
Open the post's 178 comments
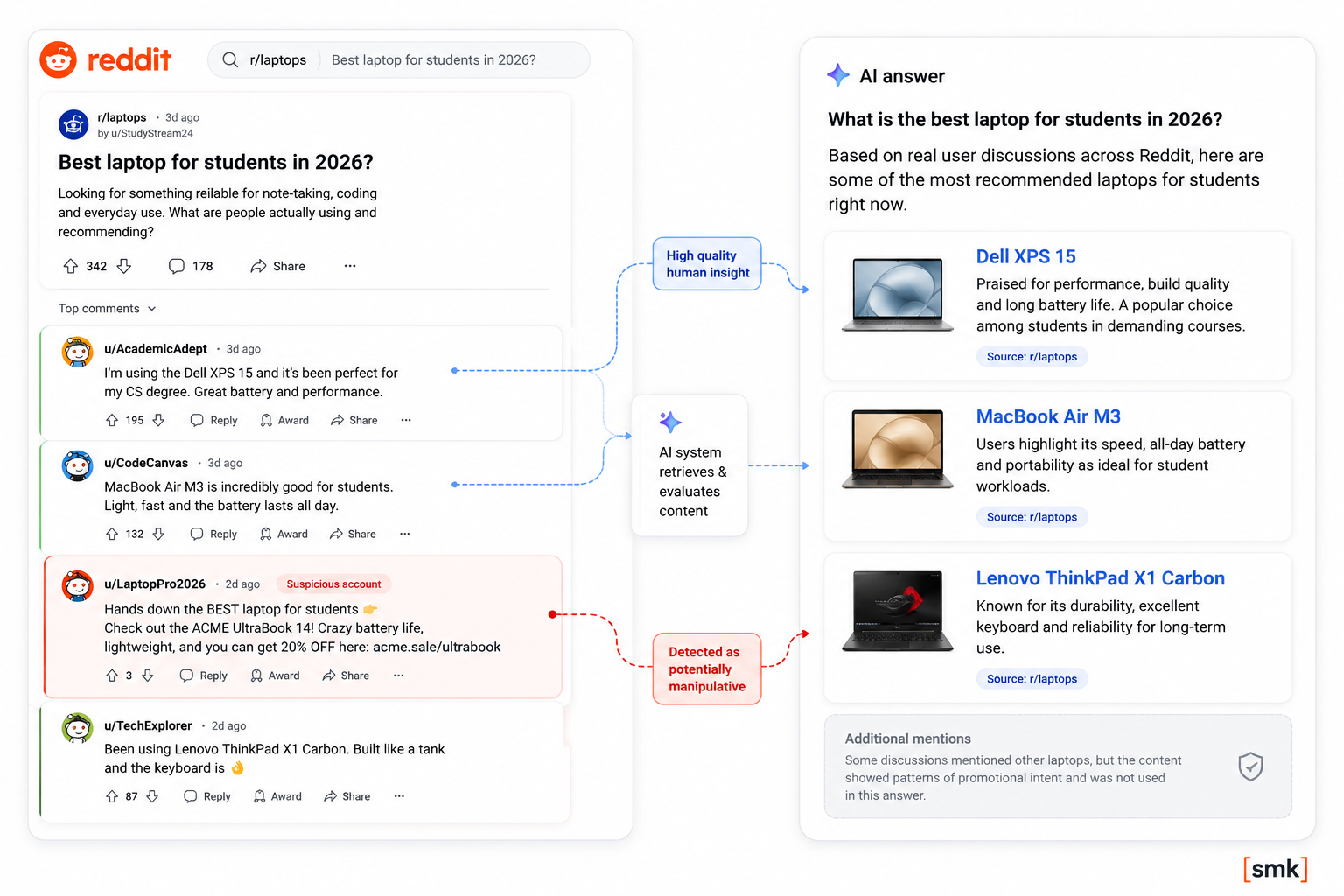tap(191, 266)
